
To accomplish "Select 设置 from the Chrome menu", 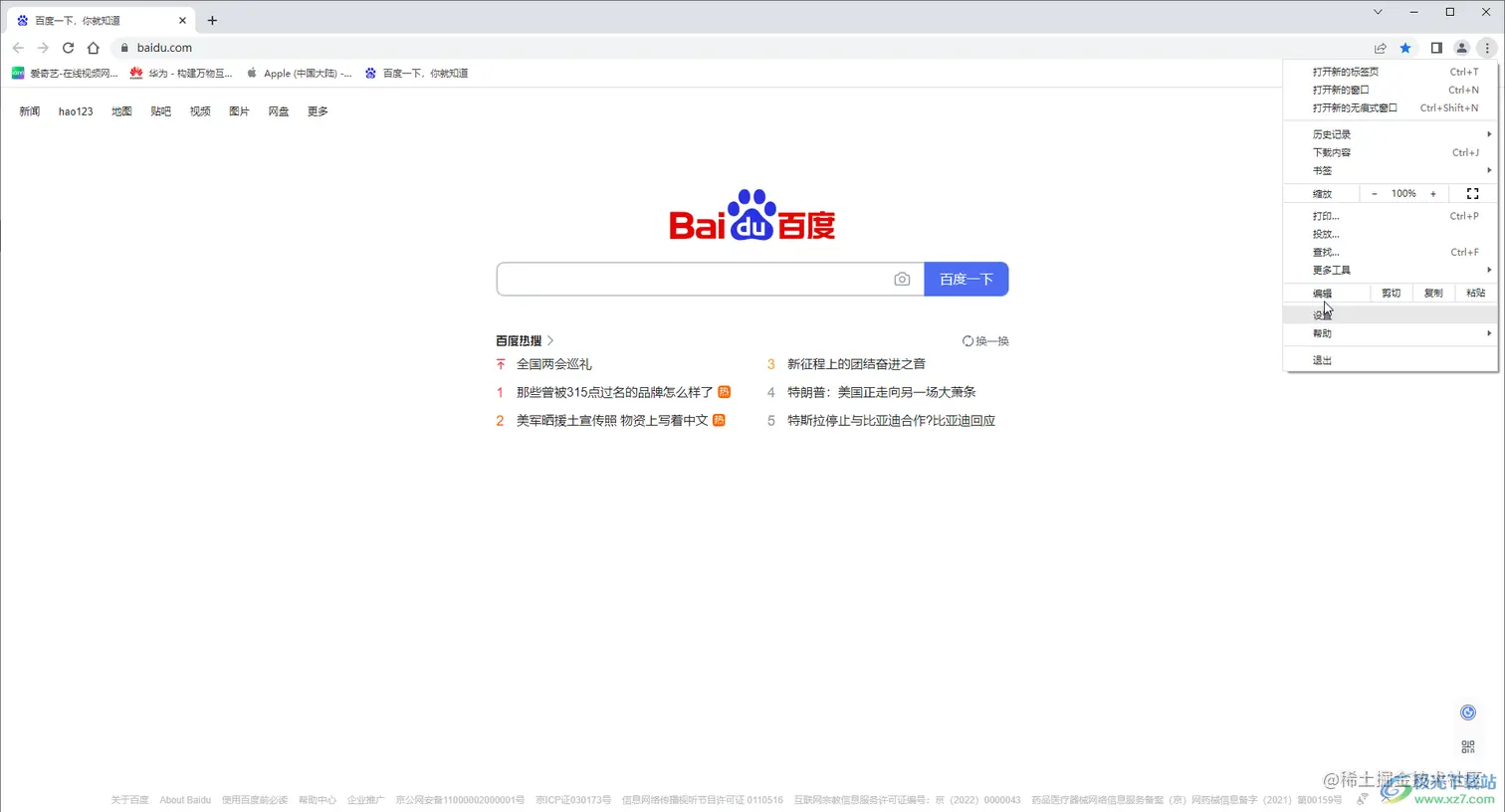I will 1324,313.
